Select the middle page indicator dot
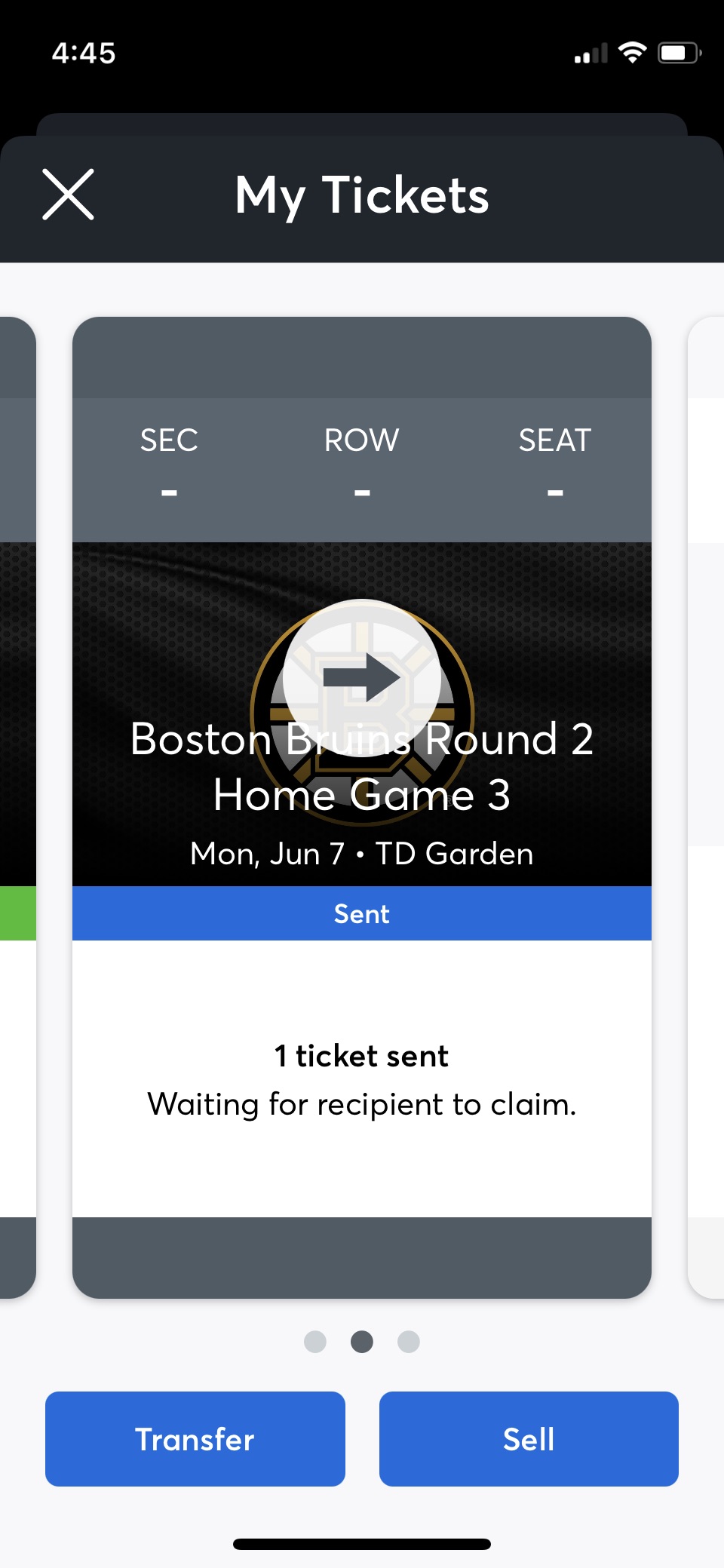The image size is (724, 1568). pos(362,1342)
